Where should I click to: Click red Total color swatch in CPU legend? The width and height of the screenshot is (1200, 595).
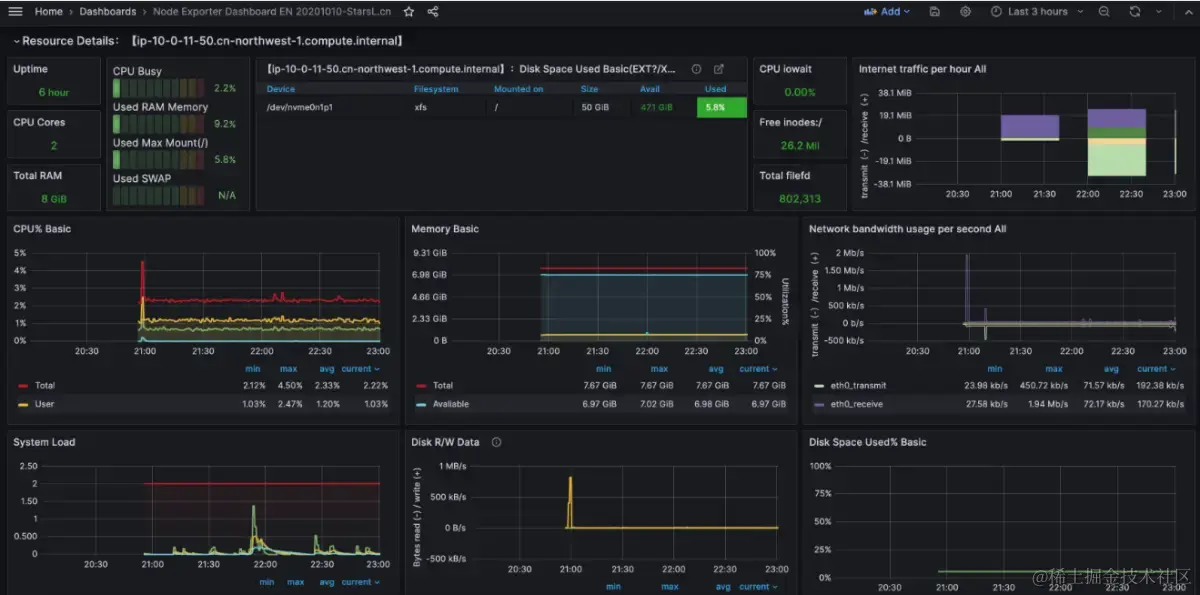[x=23, y=385]
